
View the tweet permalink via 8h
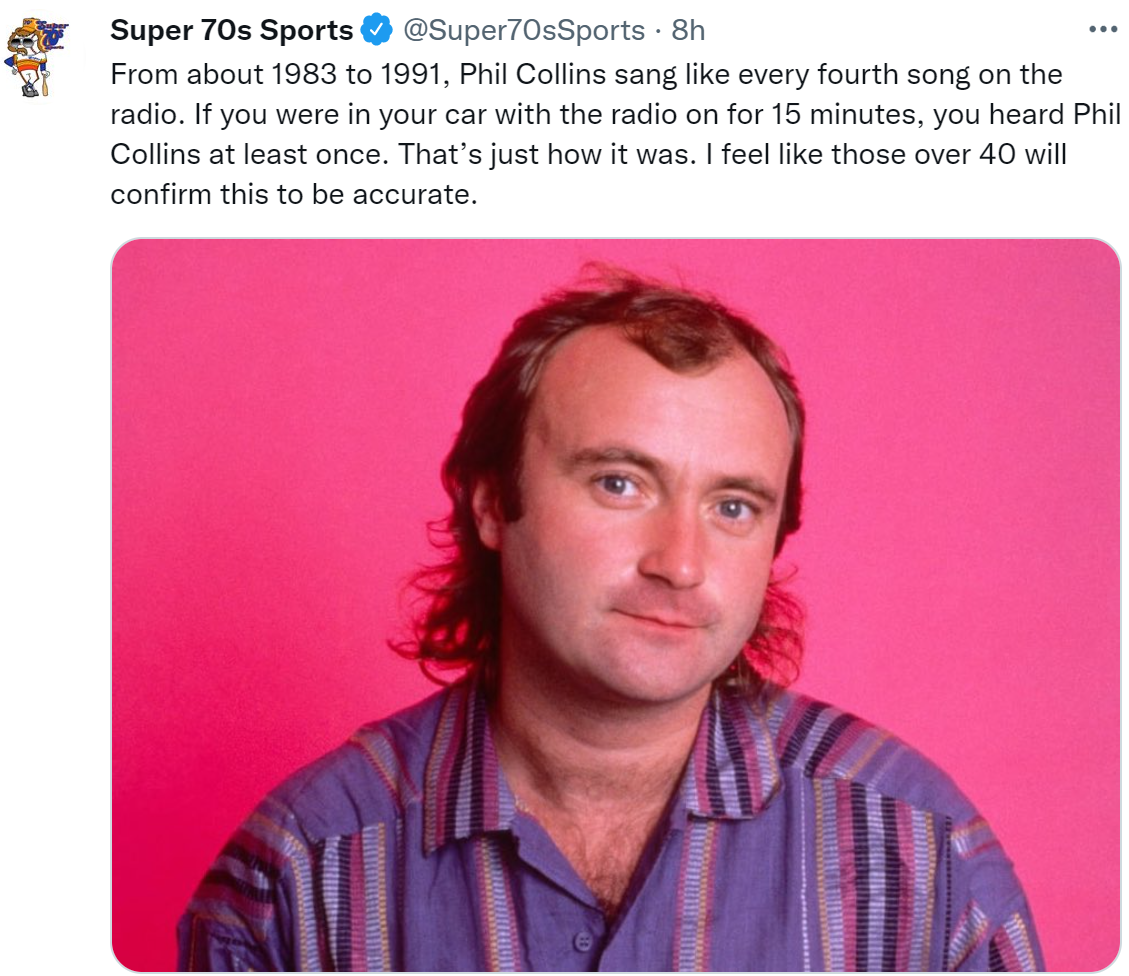click(688, 30)
